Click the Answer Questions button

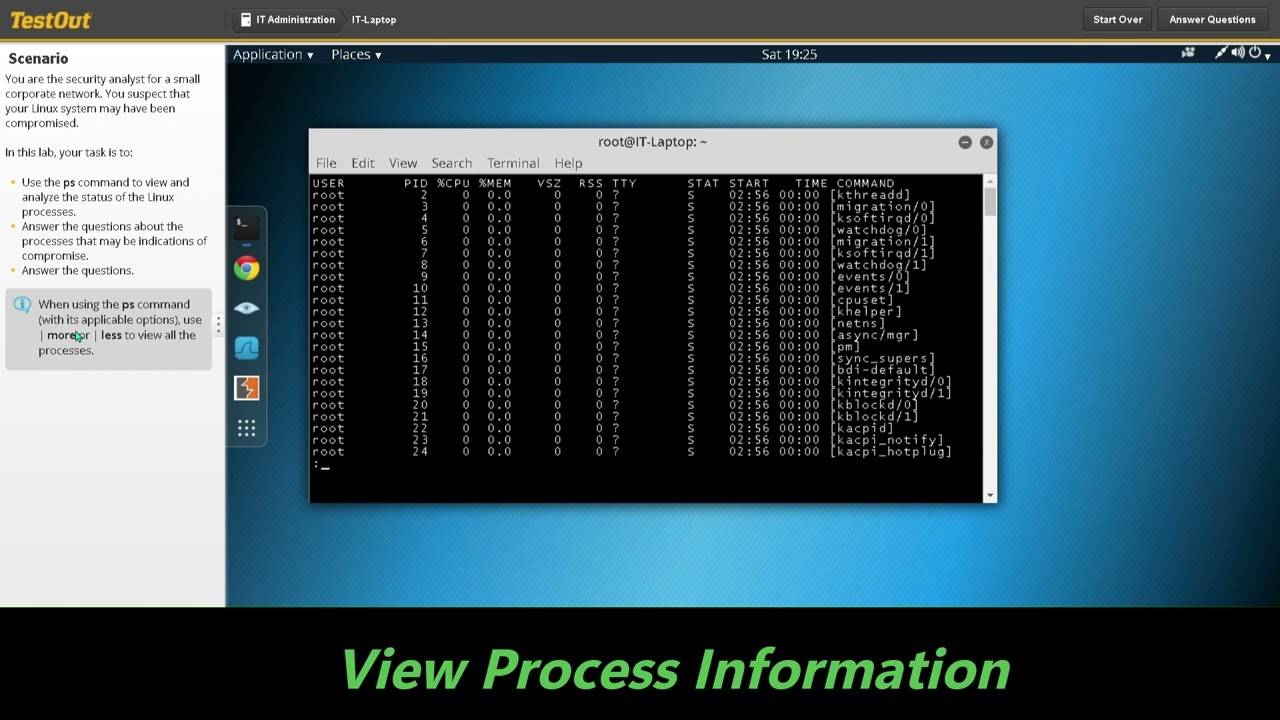(1212, 20)
